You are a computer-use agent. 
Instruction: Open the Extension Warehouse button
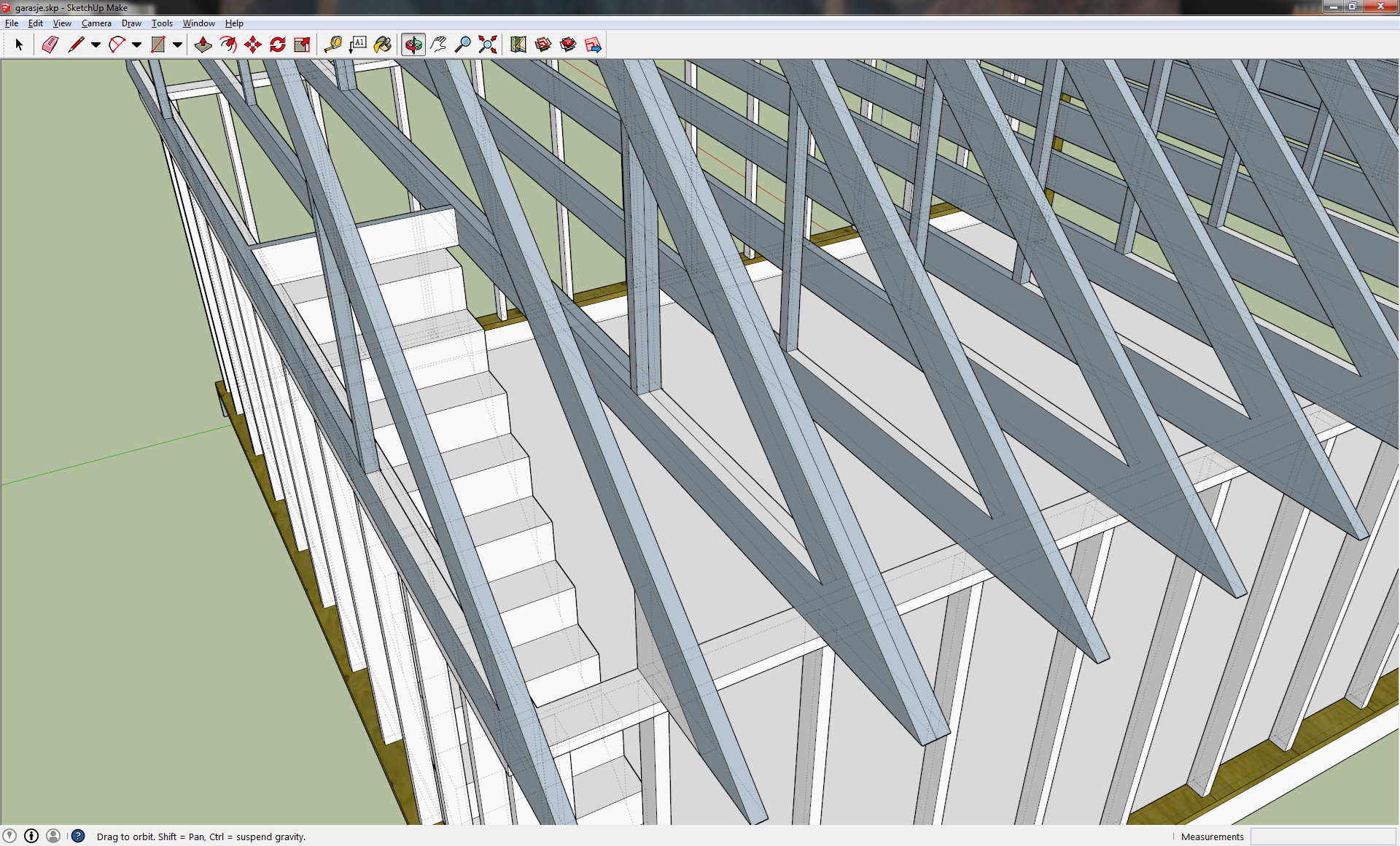[568, 45]
